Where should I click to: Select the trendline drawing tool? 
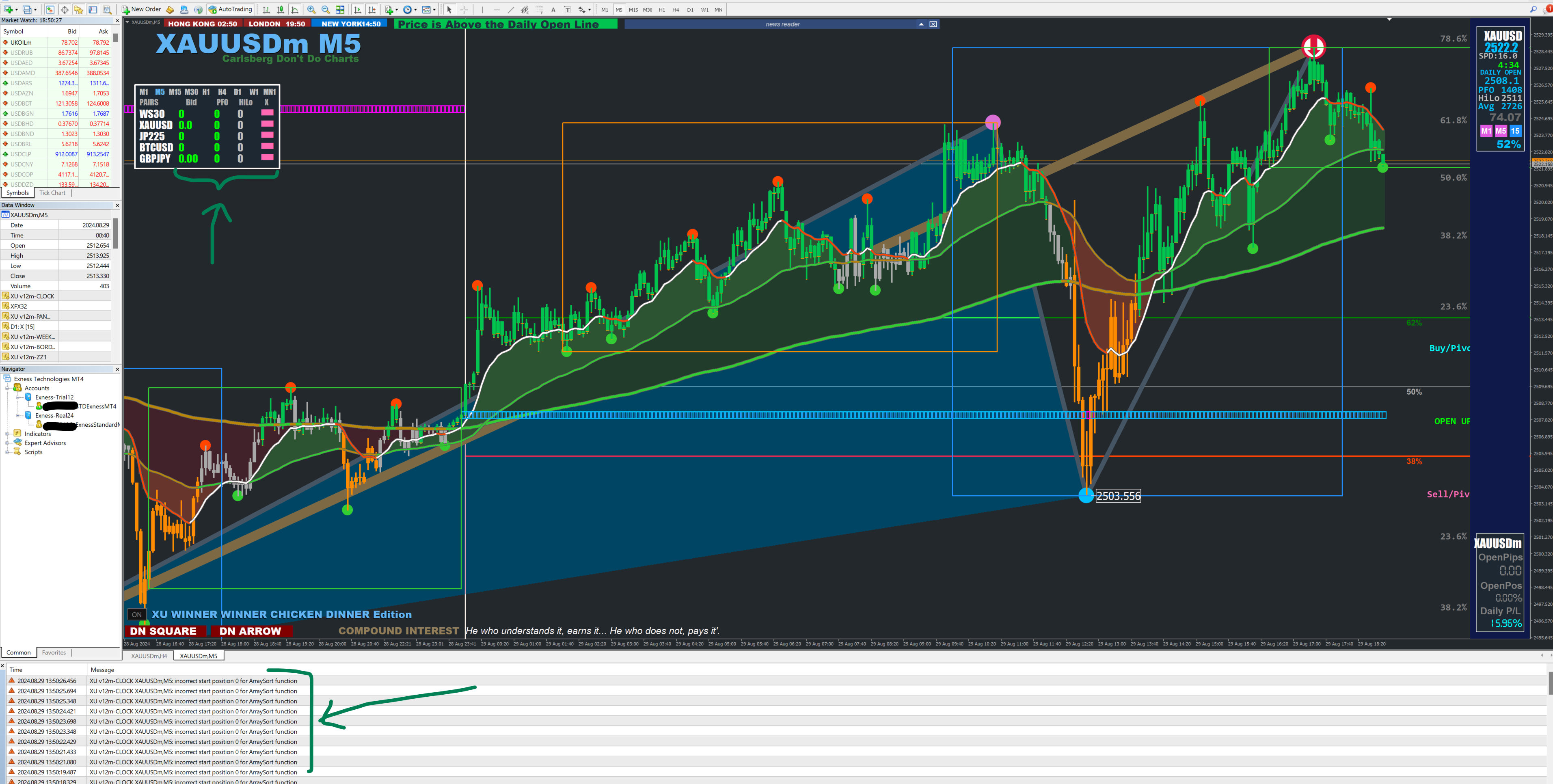pyautogui.click(x=511, y=10)
